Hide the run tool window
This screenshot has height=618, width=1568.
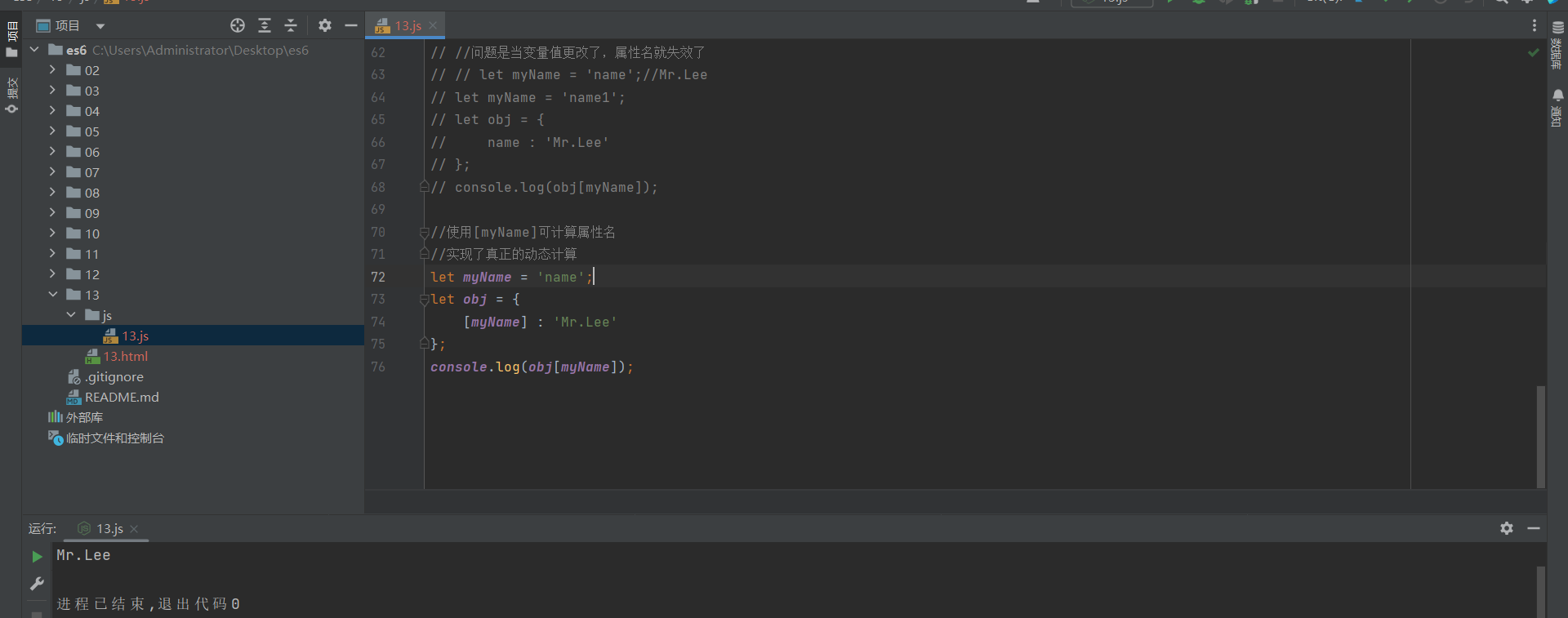pyautogui.click(x=1534, y=528)
